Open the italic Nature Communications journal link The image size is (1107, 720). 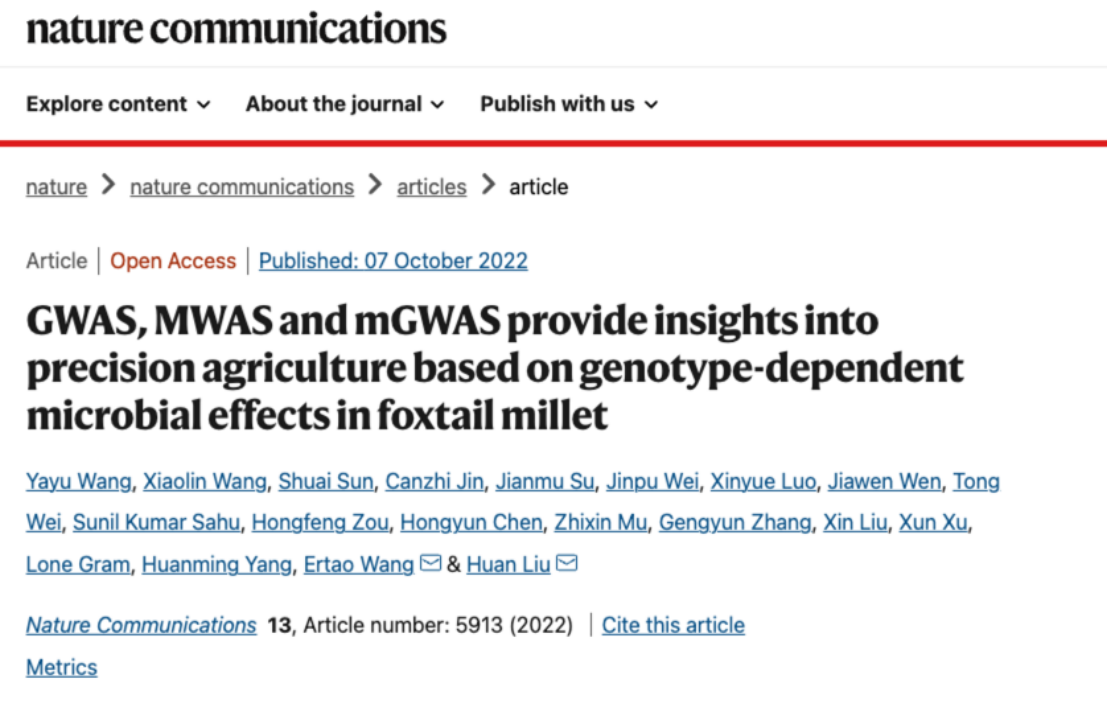(x=141, y=625)
